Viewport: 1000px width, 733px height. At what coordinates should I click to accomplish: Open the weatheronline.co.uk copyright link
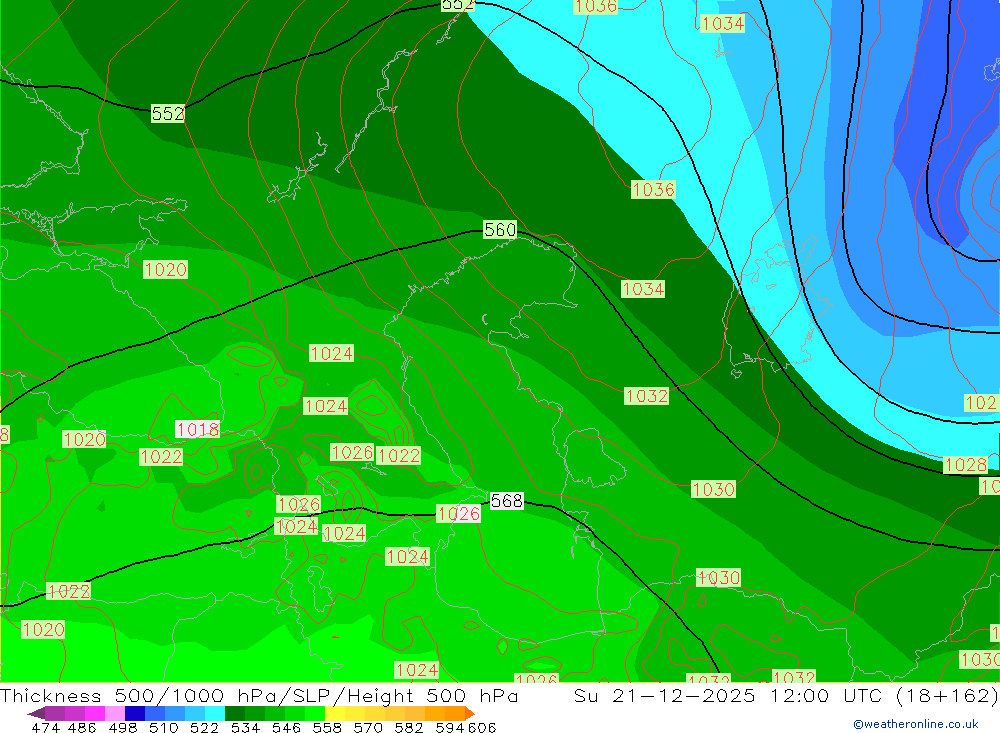[916, 724]
